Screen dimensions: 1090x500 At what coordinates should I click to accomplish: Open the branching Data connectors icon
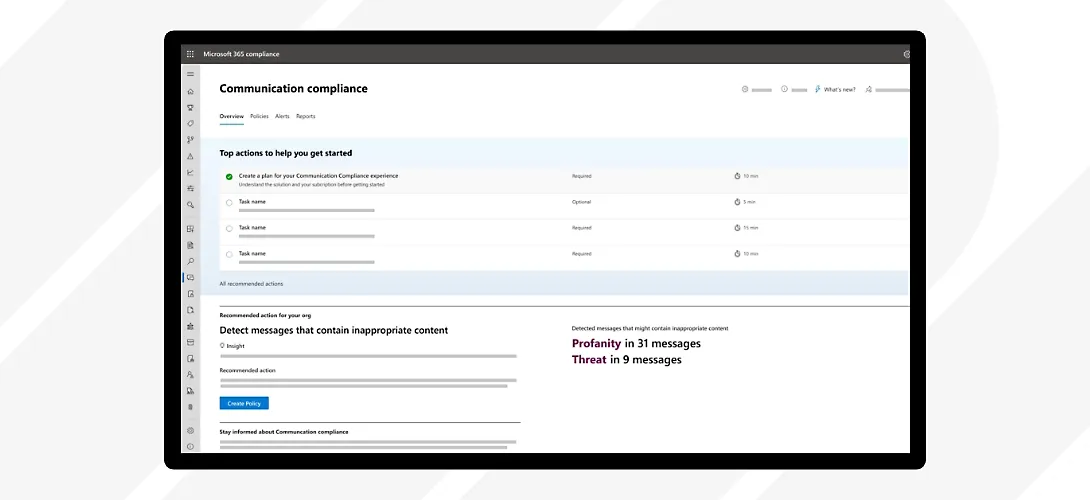tap(190, 140)
